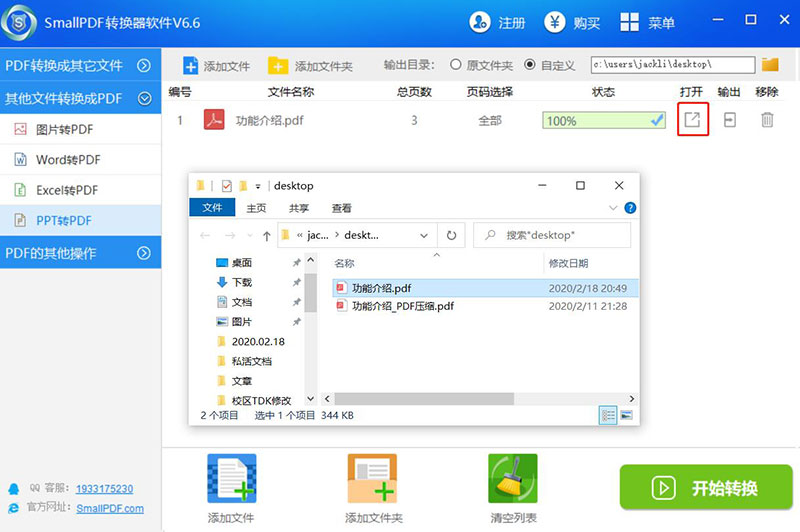This screenshot has height=532, width=800.
Task: Click the large bottom 添加文件 icon
Action: (x=232, y=478)
